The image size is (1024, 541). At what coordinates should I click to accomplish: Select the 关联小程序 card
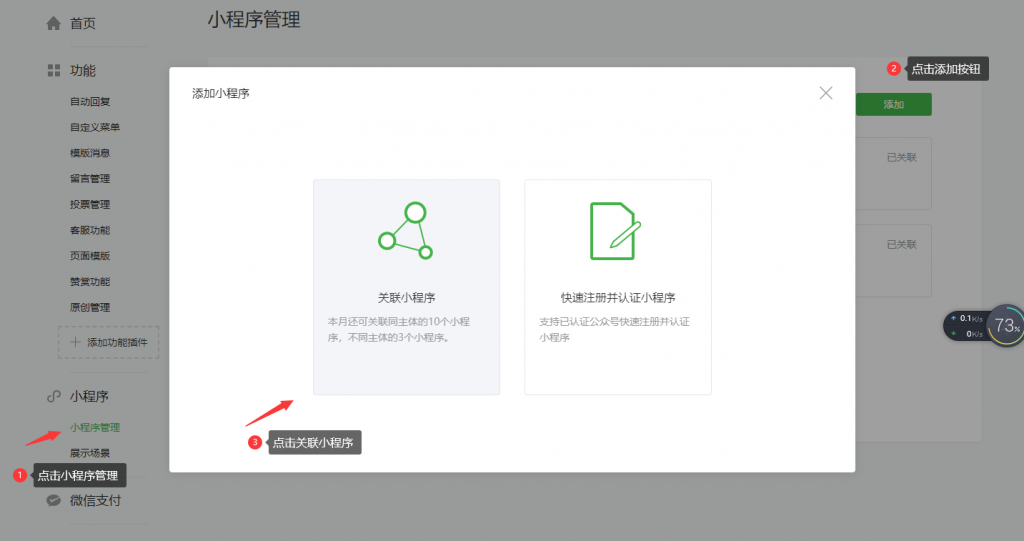[406, 287]
